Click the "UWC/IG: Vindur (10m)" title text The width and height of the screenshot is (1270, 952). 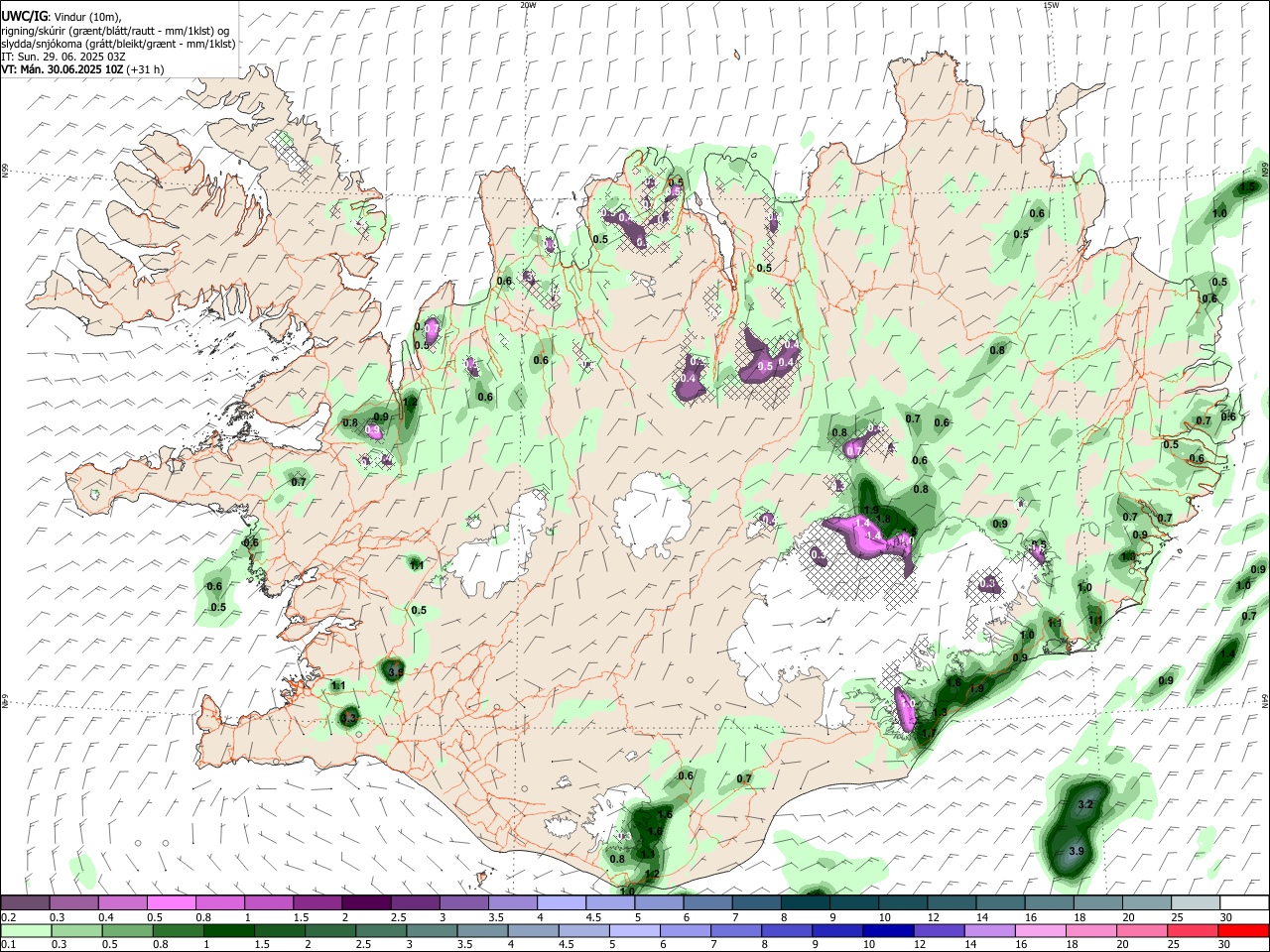pyautogui.click(x=62, y=16)
